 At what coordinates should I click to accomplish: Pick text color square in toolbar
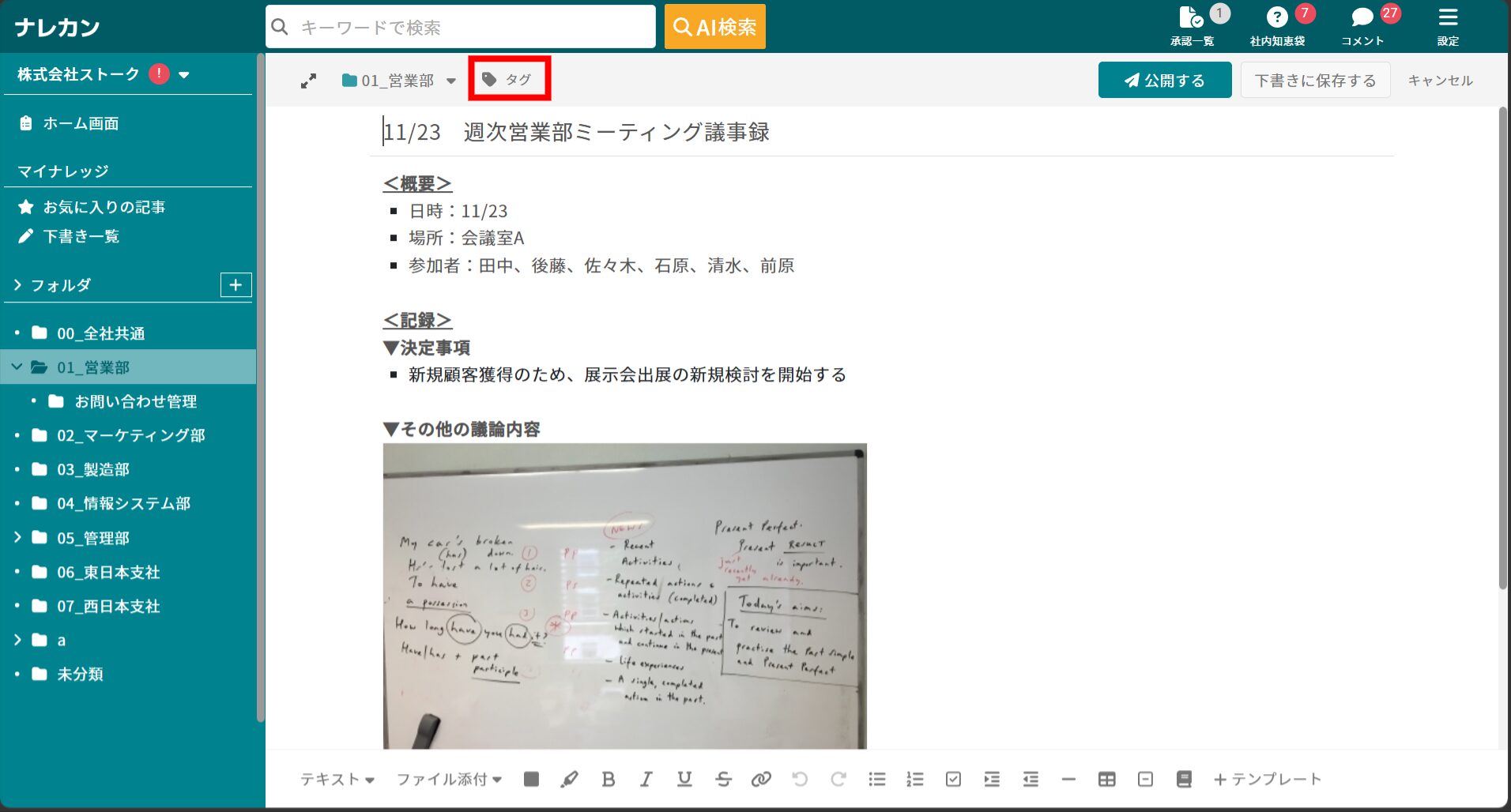point(531,780)
